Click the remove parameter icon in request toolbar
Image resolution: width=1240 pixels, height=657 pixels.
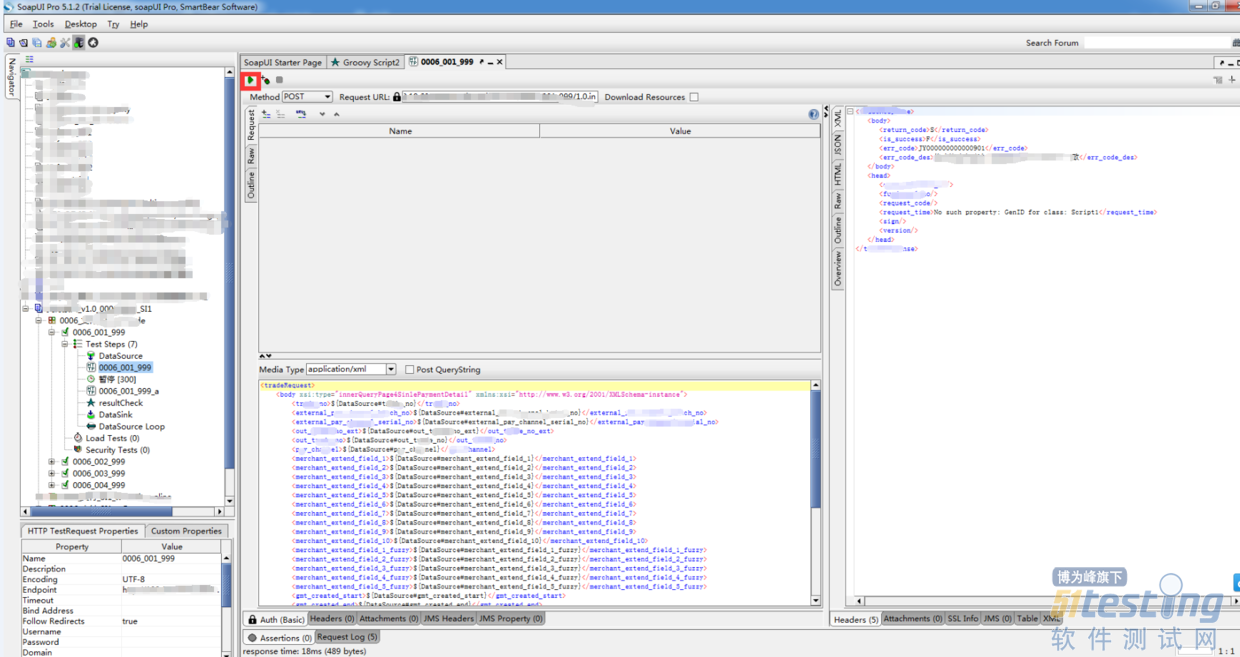click(281, 114)
